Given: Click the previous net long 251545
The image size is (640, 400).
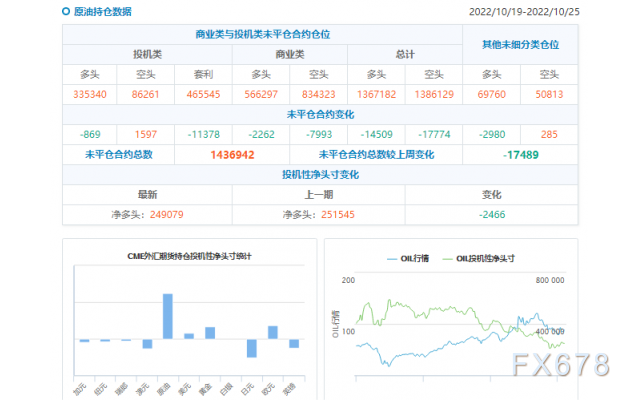Looking at the screenshot, I should [338, 214].
